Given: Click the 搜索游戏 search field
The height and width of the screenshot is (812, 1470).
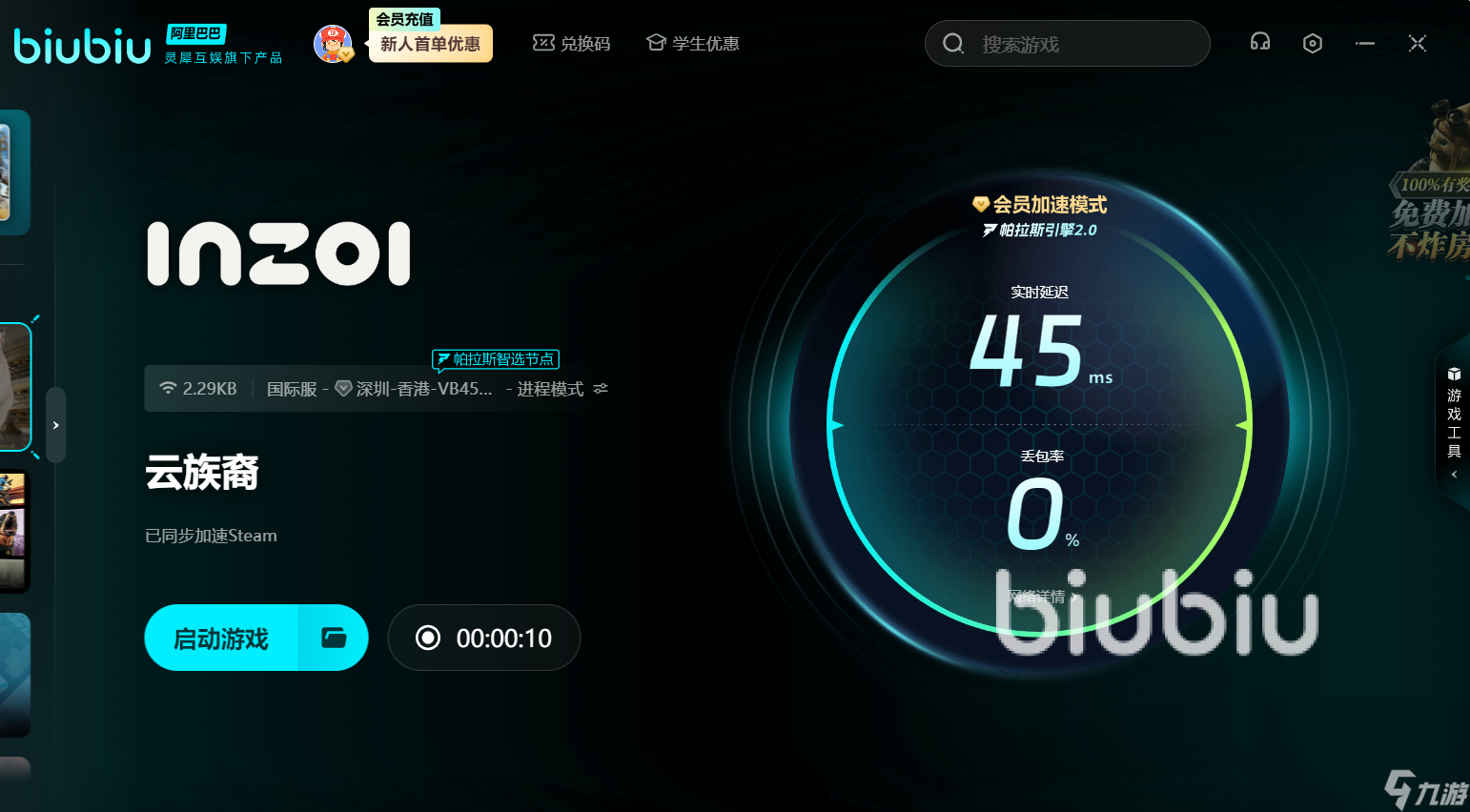Looking at the screenshot, I should [1068, 44].
